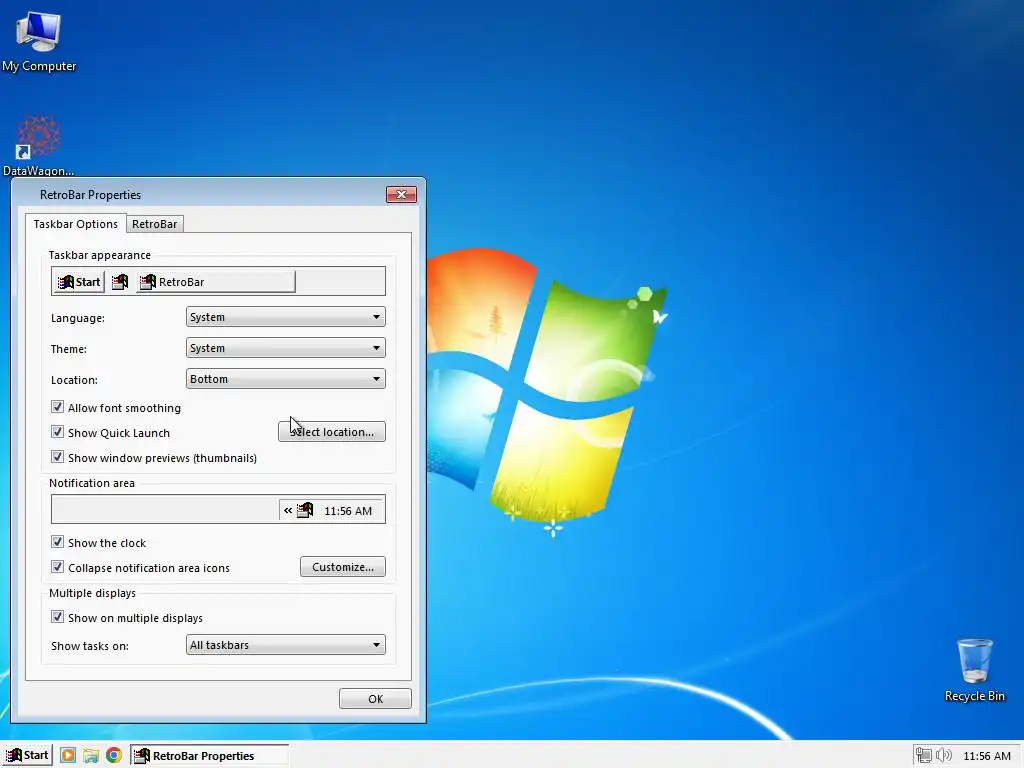This screenshot has height=768, width=1024.
Task: Open the Language dropdown
Action: (285, 317)
